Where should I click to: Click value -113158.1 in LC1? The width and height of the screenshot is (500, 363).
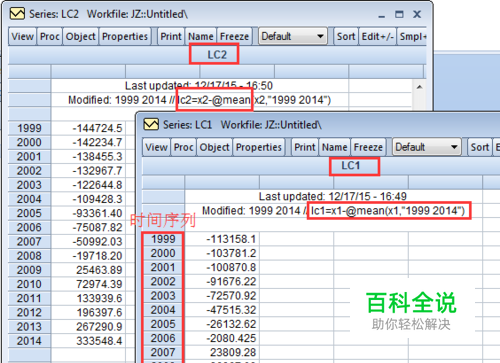click(x=231, y=239)
